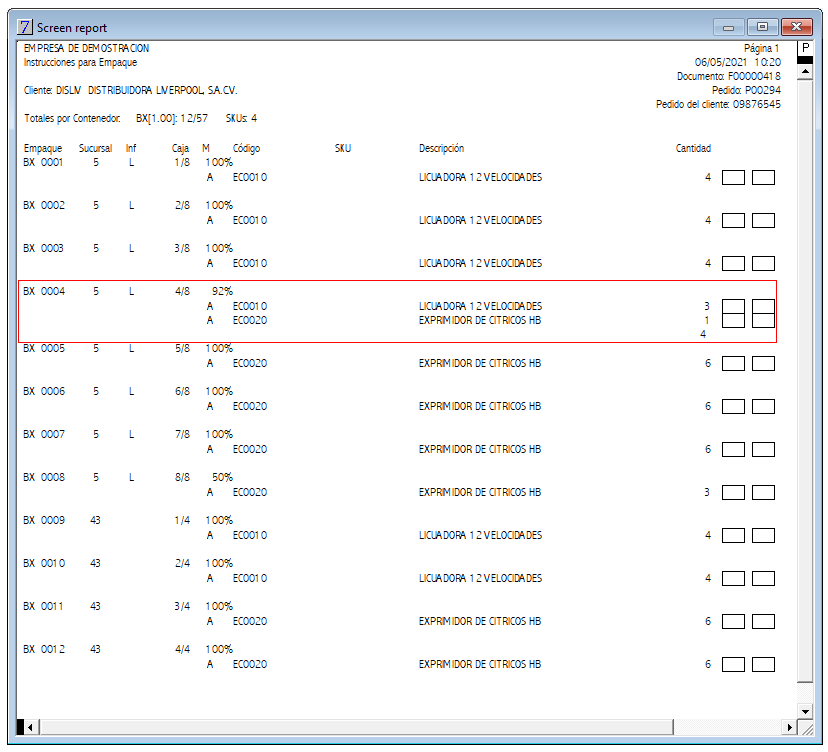Select the 'BX 0012' package row label
The width and height of the screenshot is (828, 752).
click(44, 650)
